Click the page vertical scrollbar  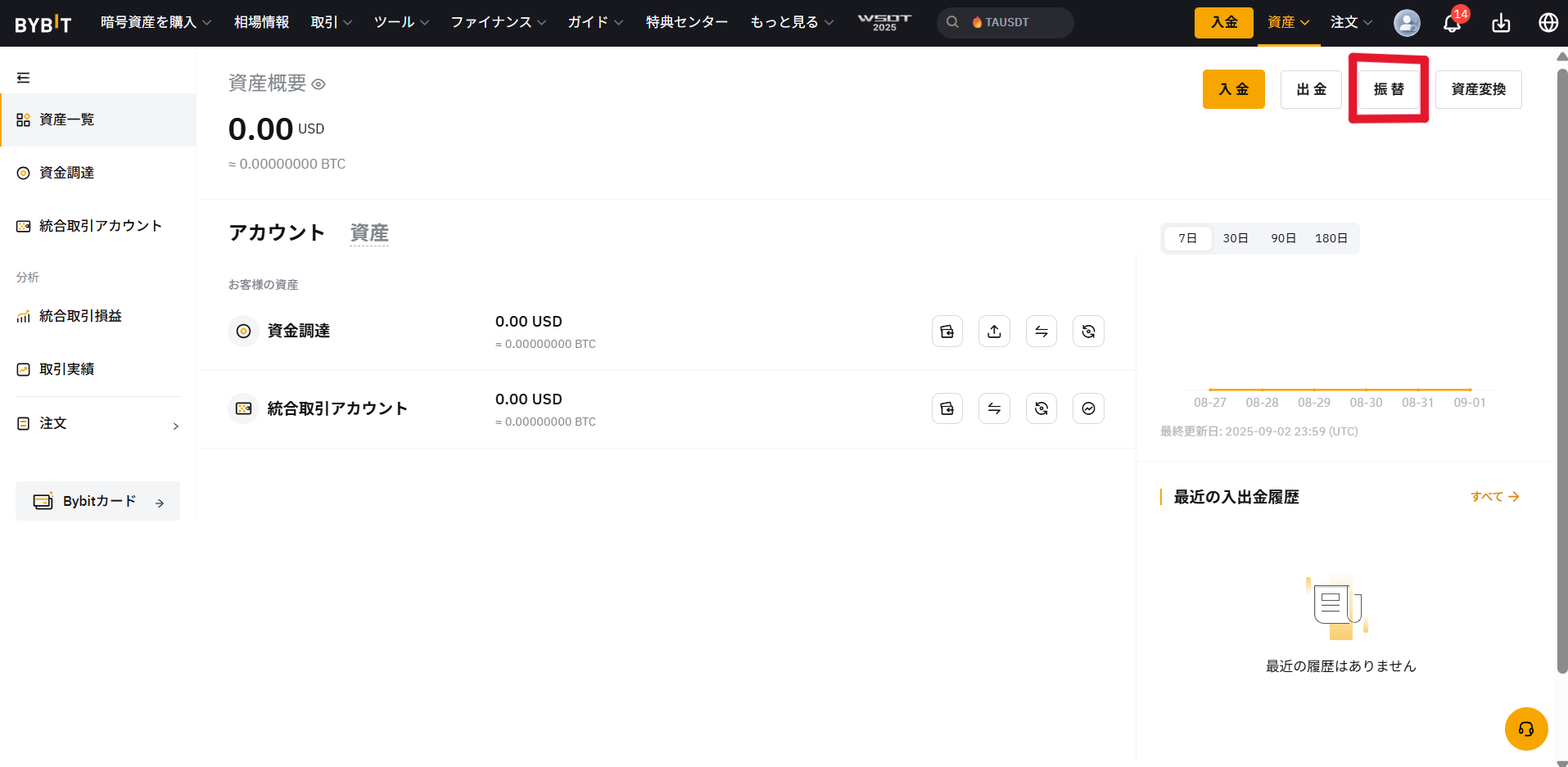click(1561, 368)
